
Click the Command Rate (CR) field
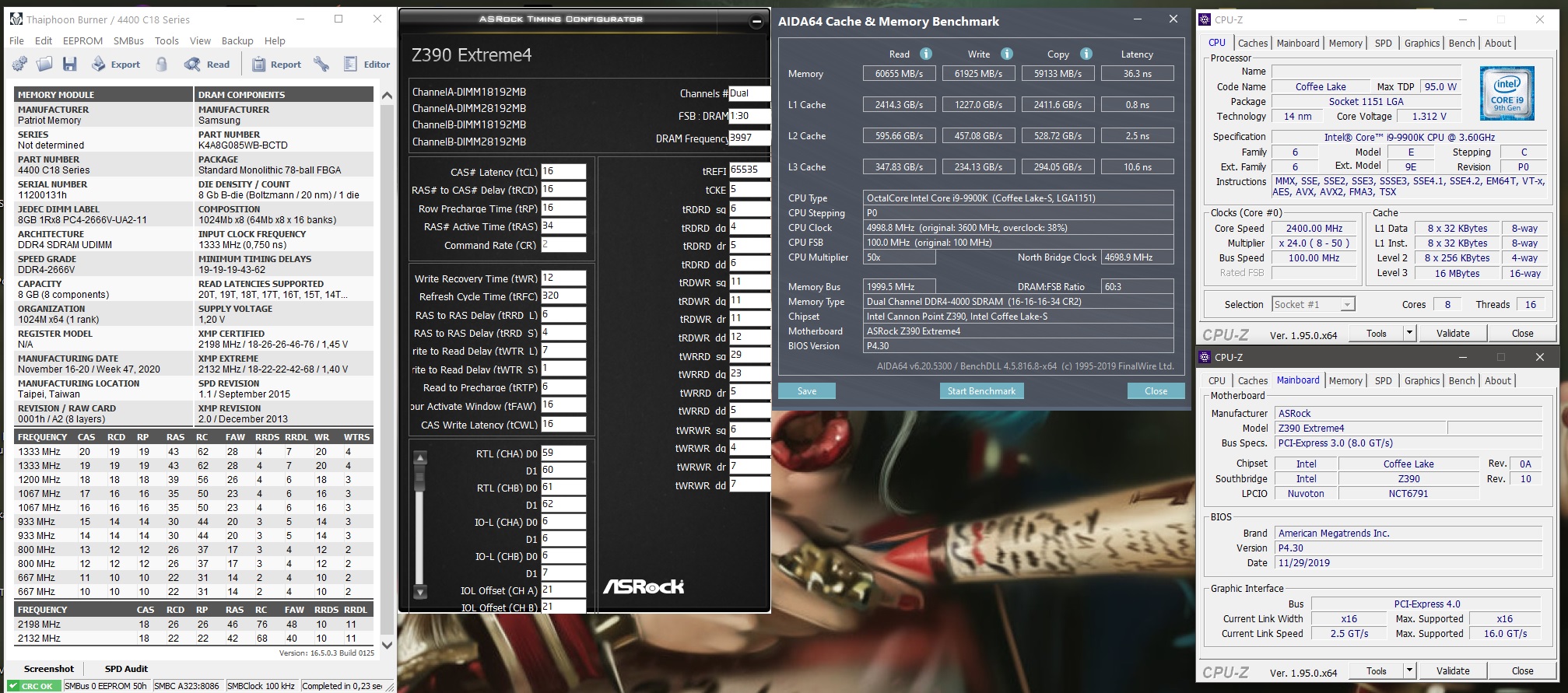coord(563,245)
